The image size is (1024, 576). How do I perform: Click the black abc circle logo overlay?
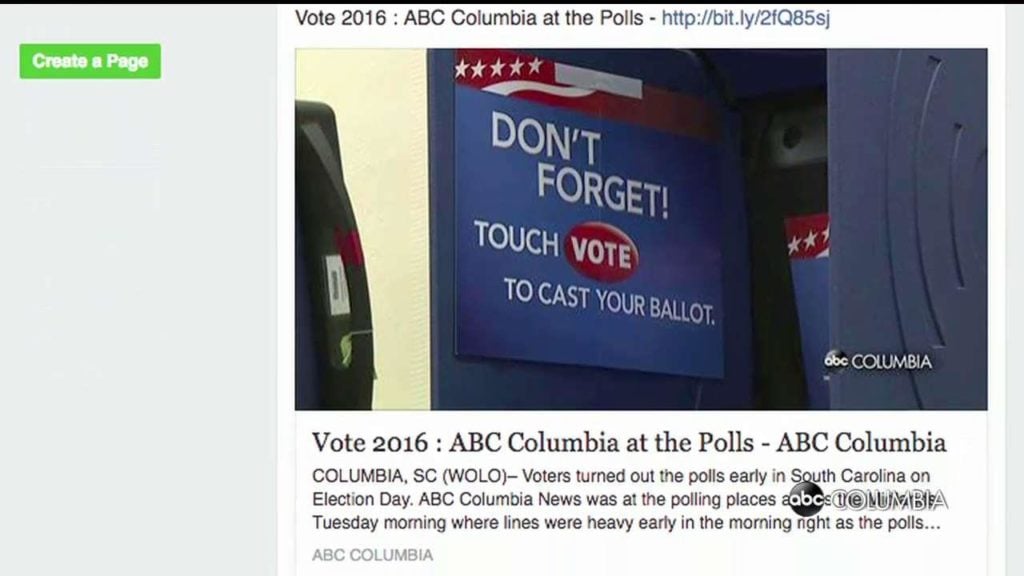[807, 500]
